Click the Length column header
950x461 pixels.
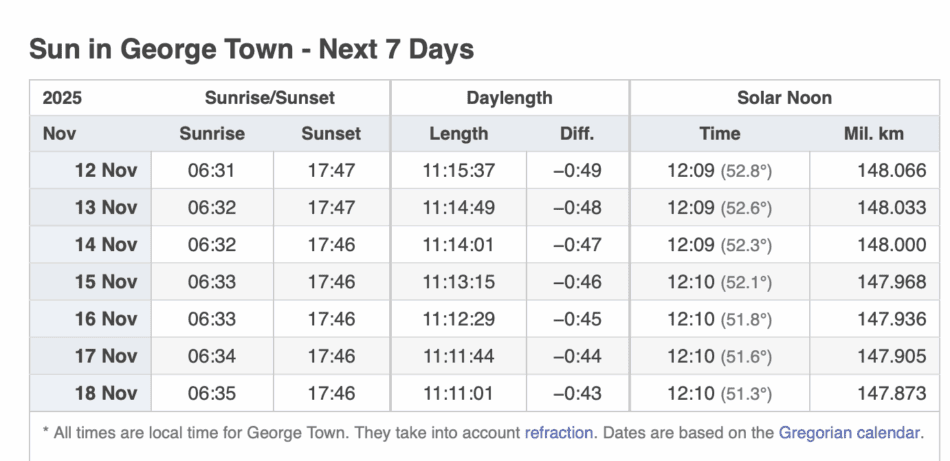[x=459, y=133]
